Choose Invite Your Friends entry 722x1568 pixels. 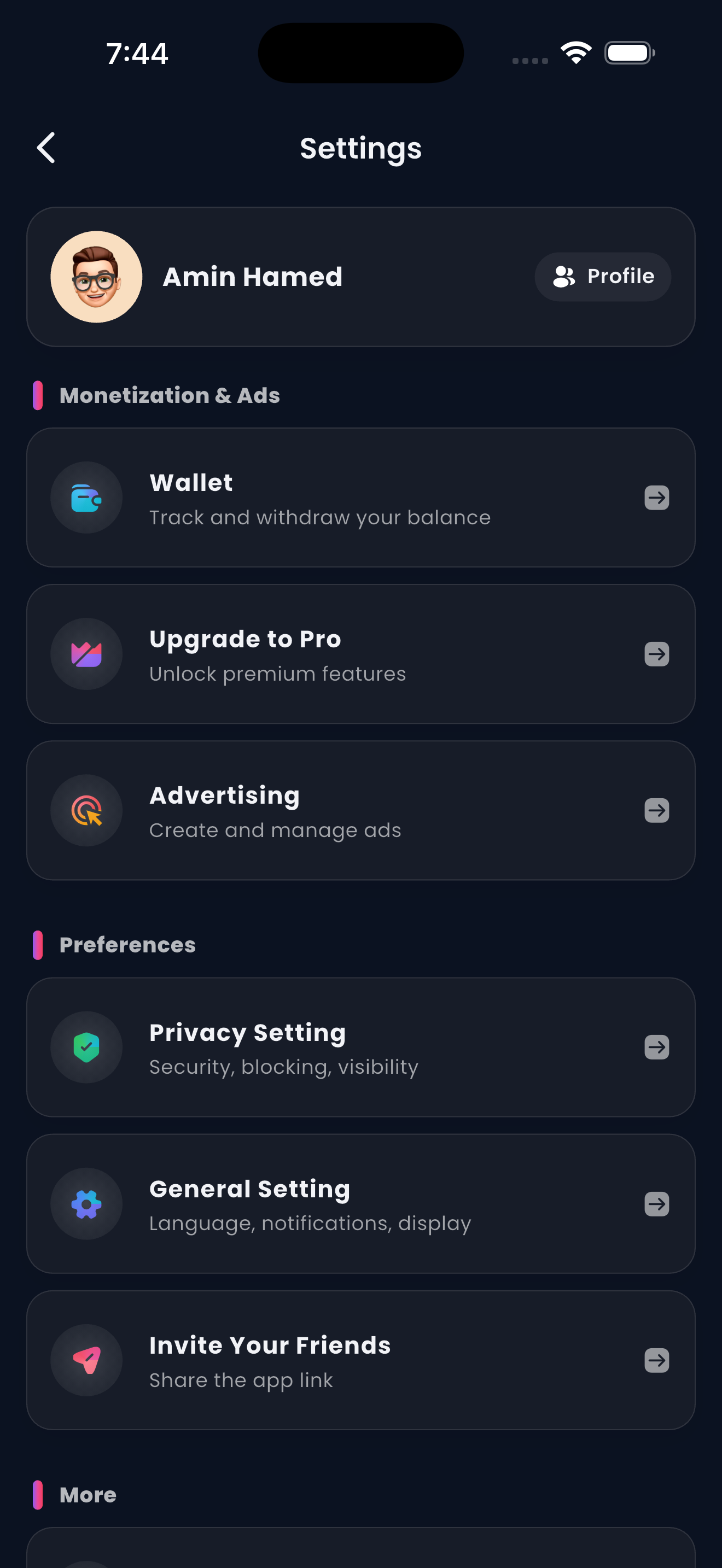coord(270,1346)
